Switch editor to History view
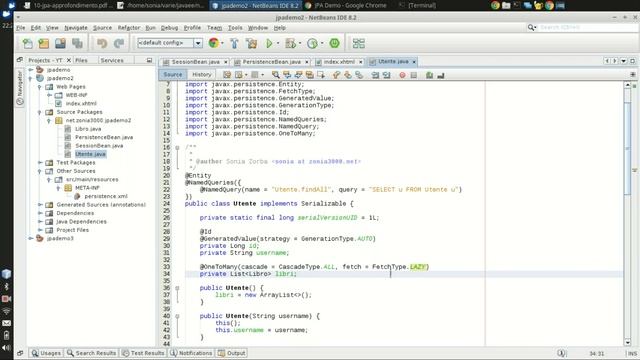 202,75
